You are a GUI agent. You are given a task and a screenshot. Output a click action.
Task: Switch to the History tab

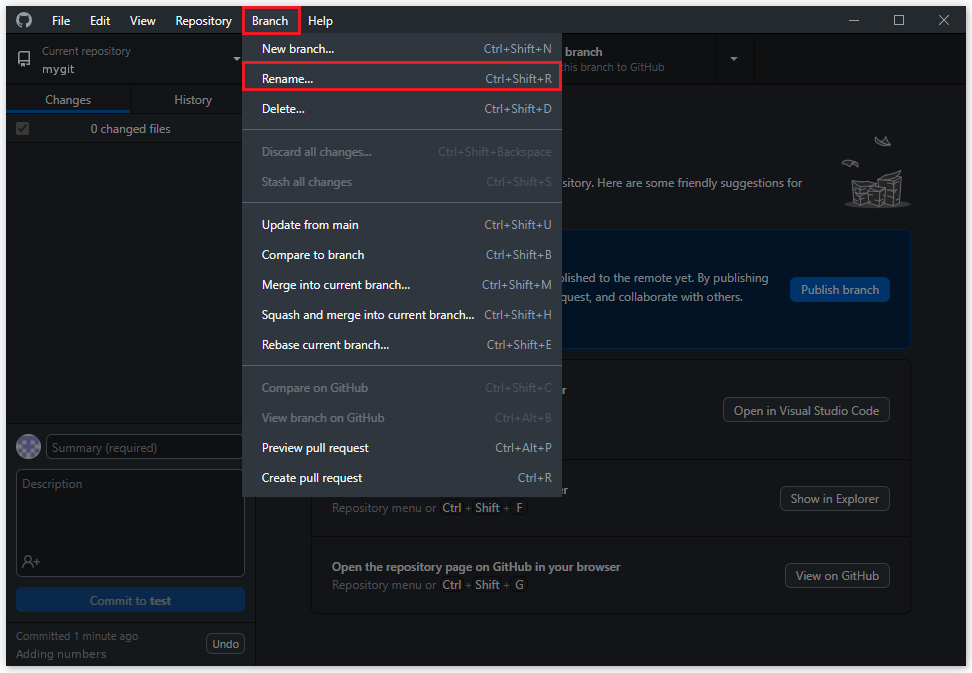[192, 100]
